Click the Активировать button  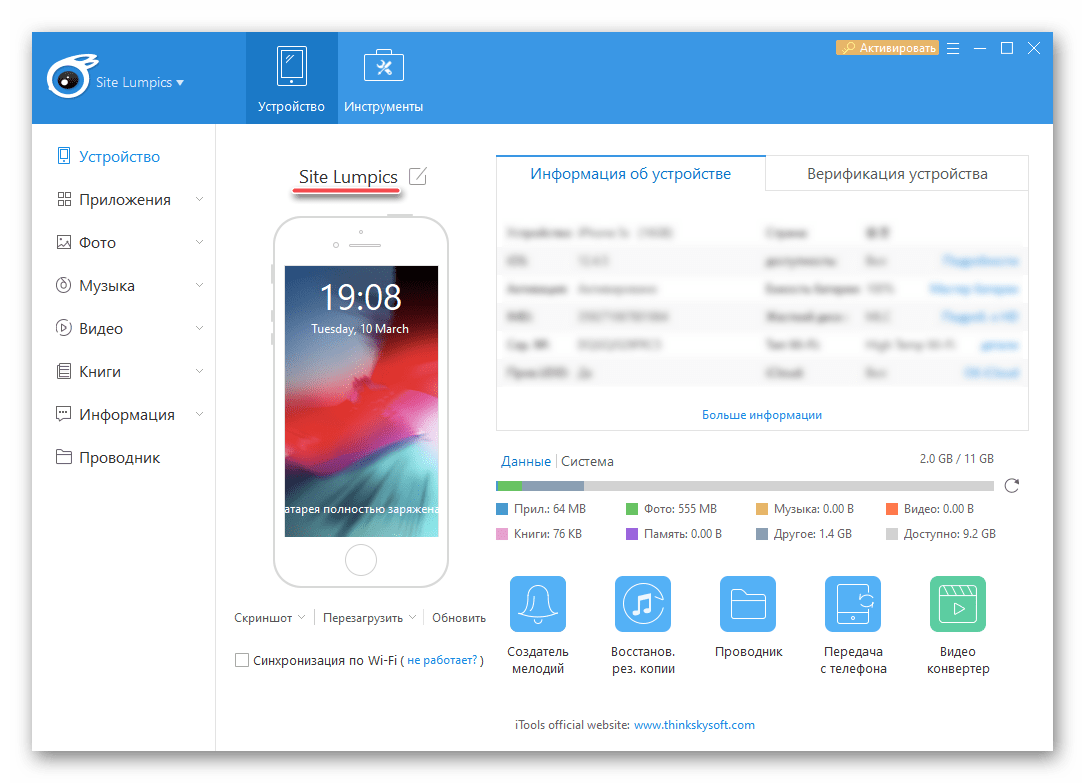tap(887, 48)
